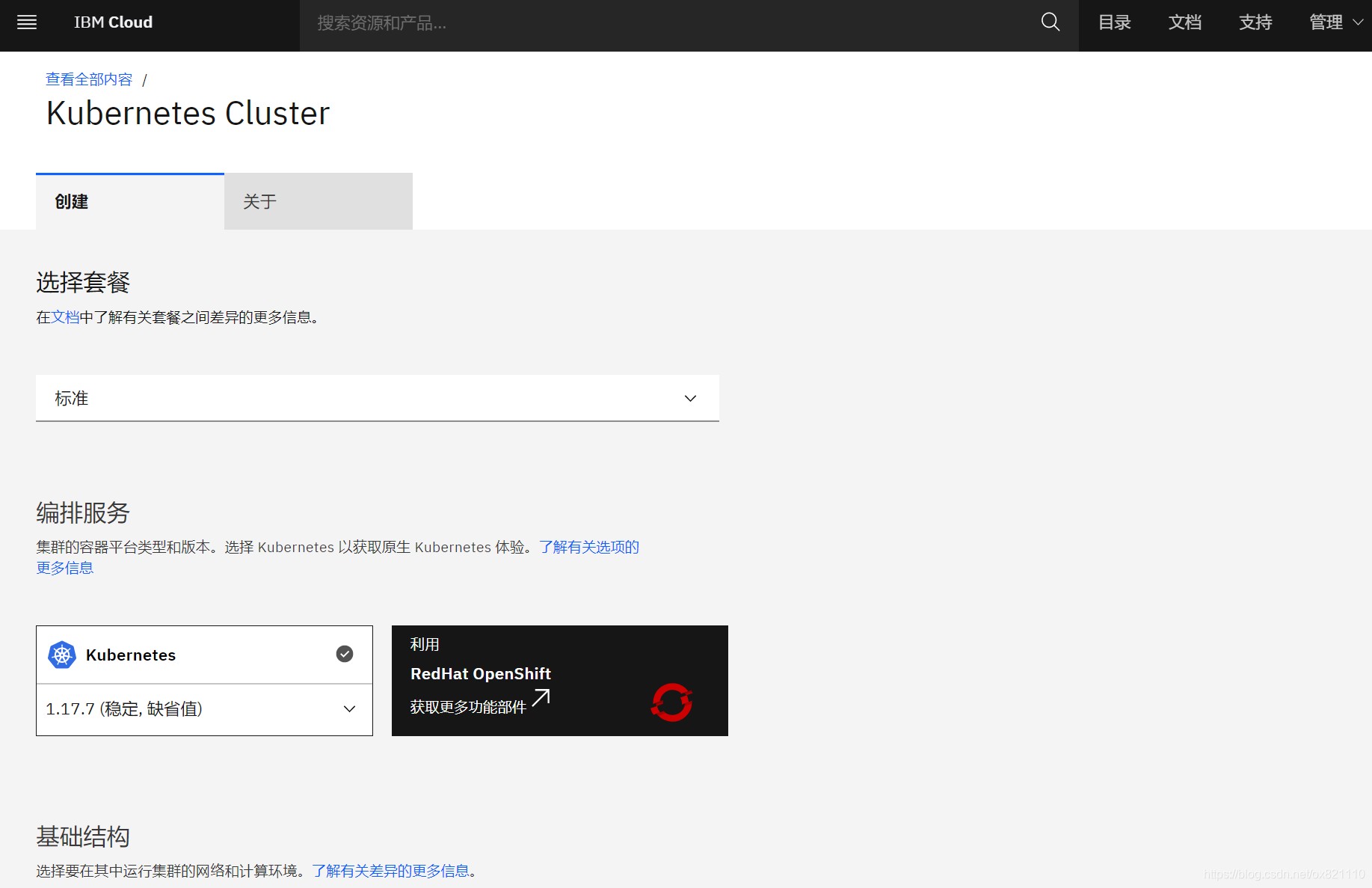
Task: Open the 支持 menu item
Action: pyautogui.click(x=1255, y=22)
